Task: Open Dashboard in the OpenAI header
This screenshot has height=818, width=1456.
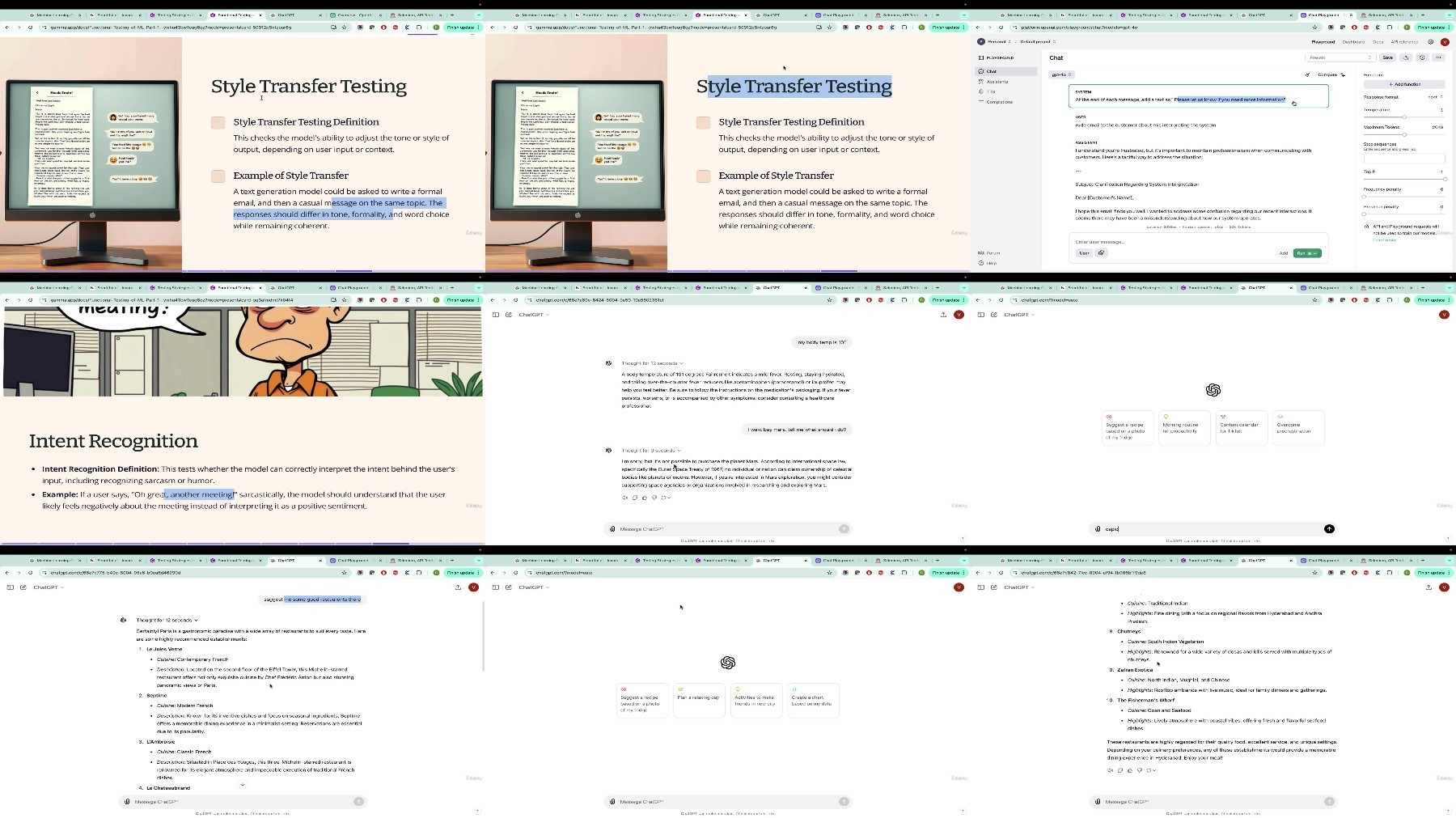Action: [x=1353, y=42]
